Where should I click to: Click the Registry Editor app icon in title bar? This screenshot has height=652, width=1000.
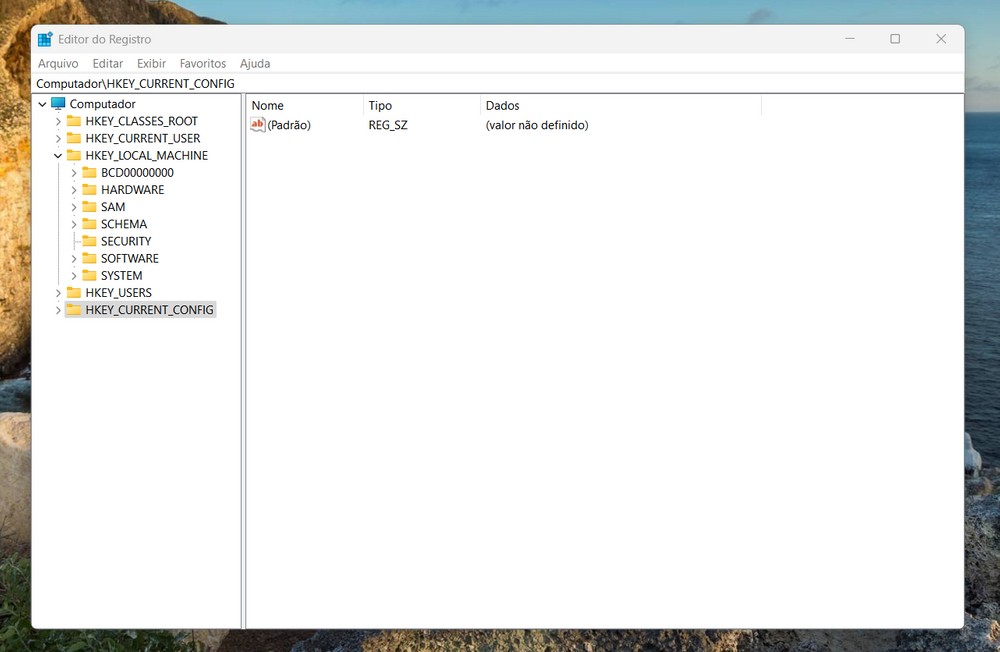(x=45, y=39)
